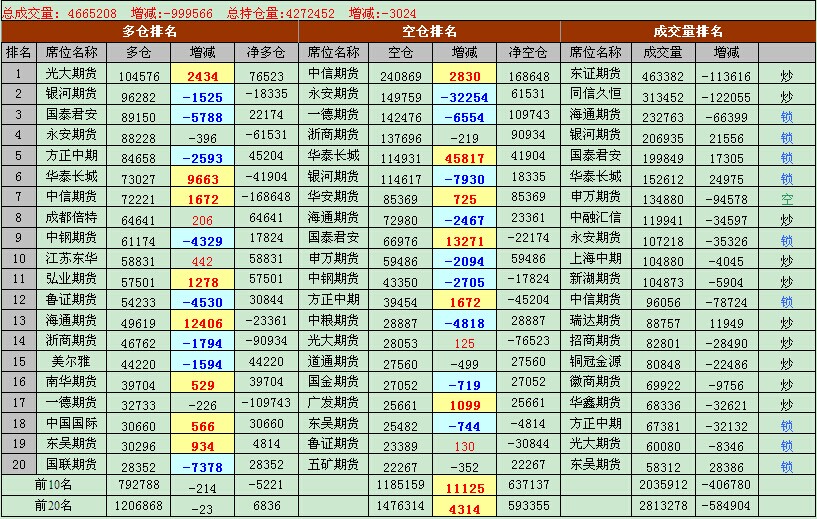
Task: Select the 排名 column header
Action: point(18,53)
